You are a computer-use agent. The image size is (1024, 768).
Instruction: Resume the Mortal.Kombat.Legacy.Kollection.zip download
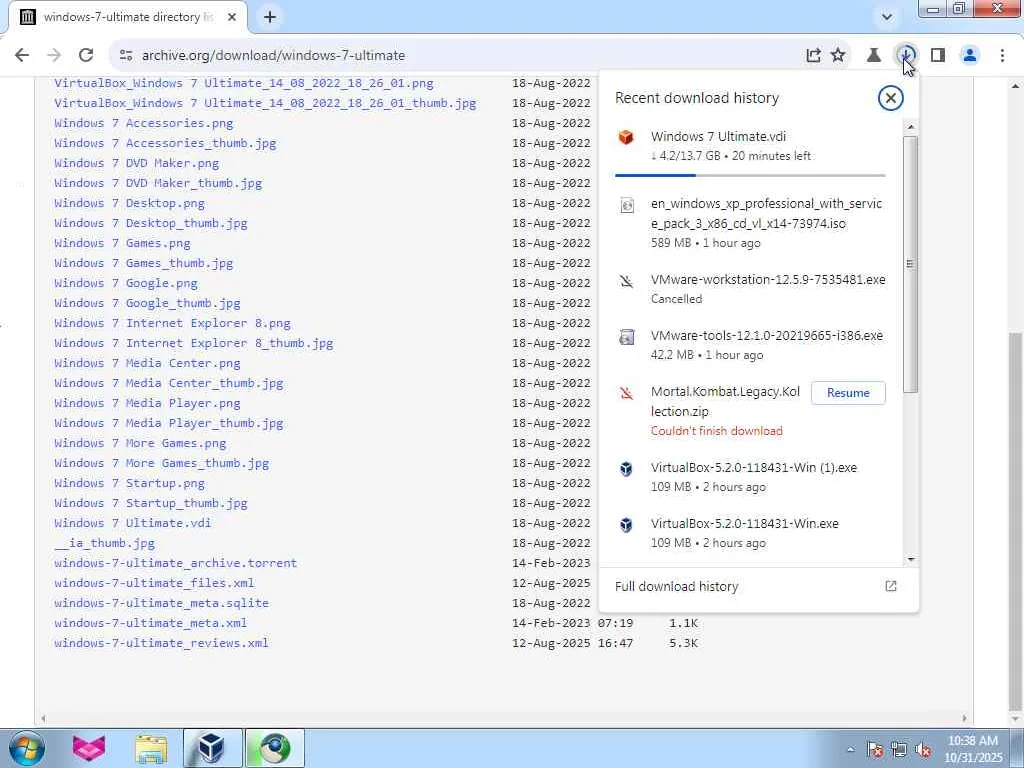(848, 392)
